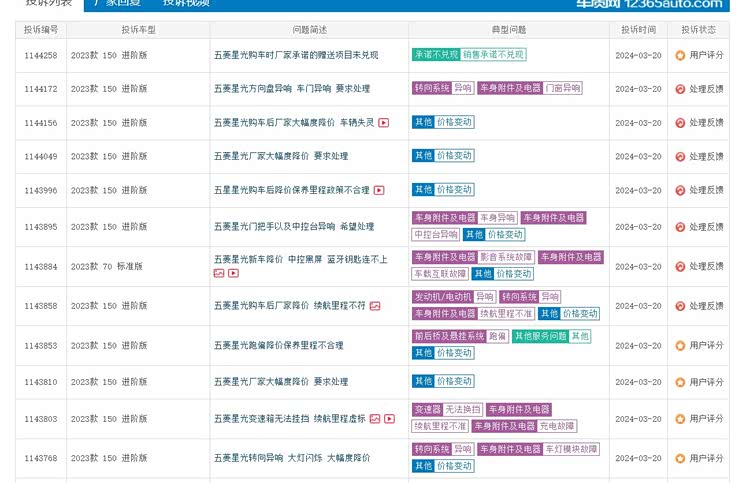The width and height of the screenshot is (750, 483).
Task: Open image icon for complaint 1143884
Action: 219,273
